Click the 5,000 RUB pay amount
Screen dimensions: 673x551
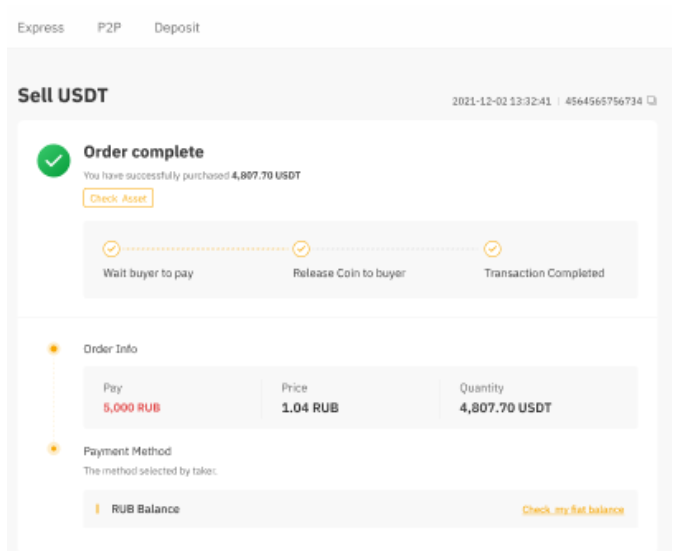pos(131,408)
